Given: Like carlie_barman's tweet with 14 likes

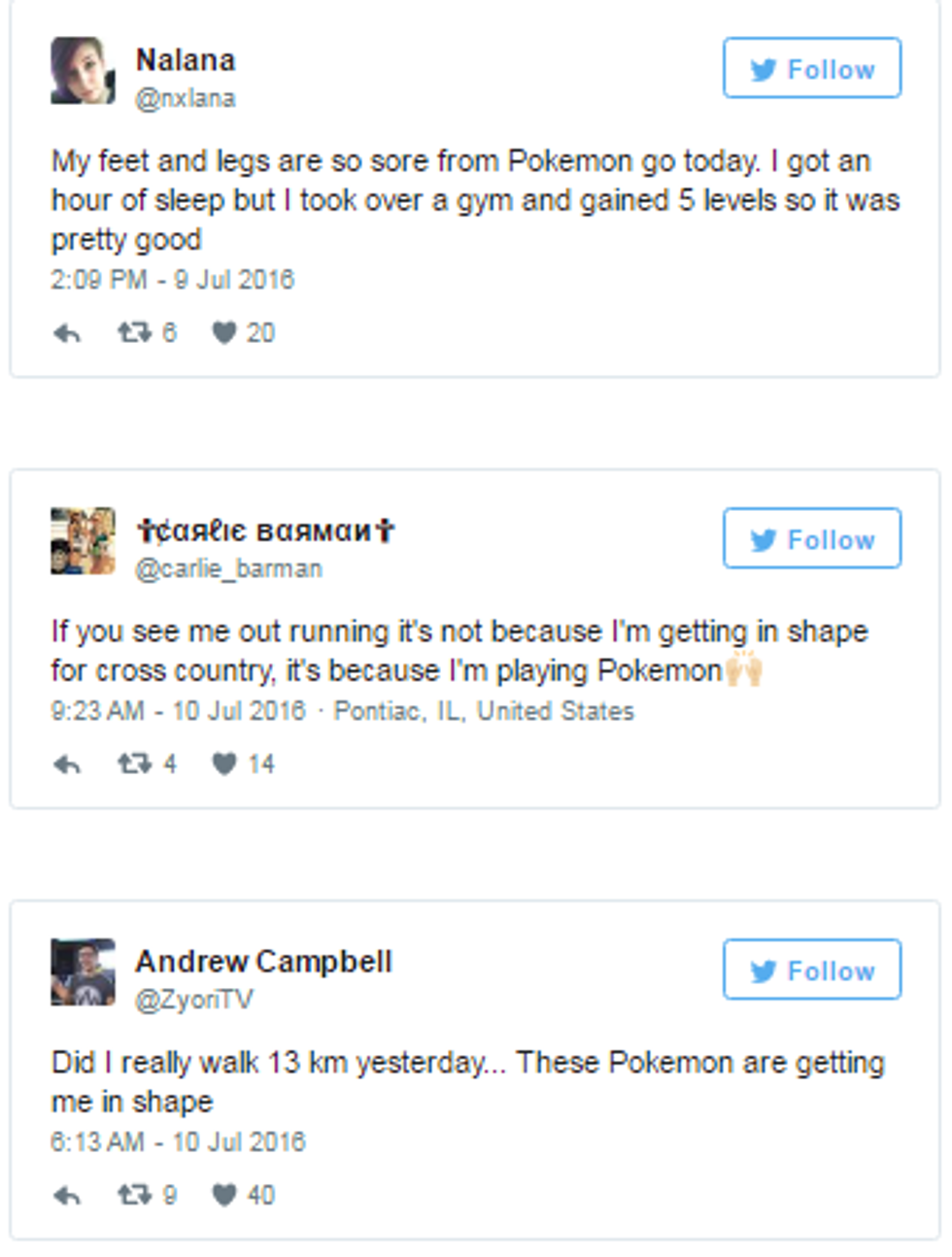Looking at the screenshot, I should tap(224, 764).
